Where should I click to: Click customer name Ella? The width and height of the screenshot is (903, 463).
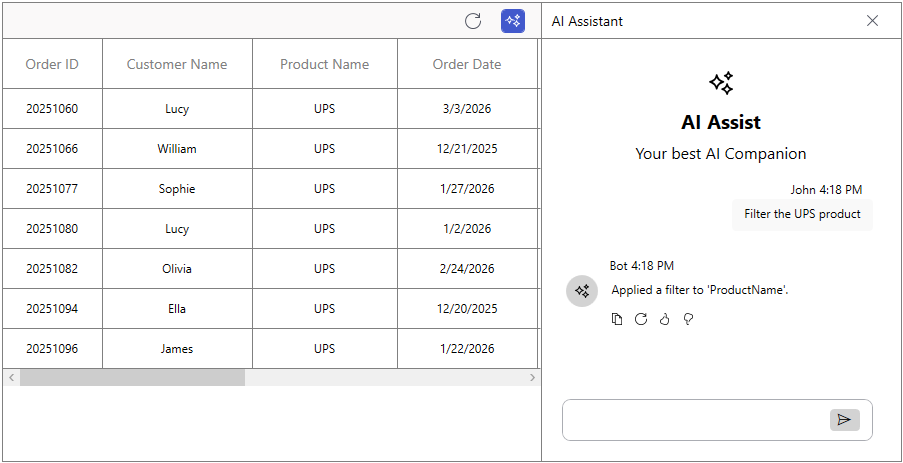coord(177,309)
